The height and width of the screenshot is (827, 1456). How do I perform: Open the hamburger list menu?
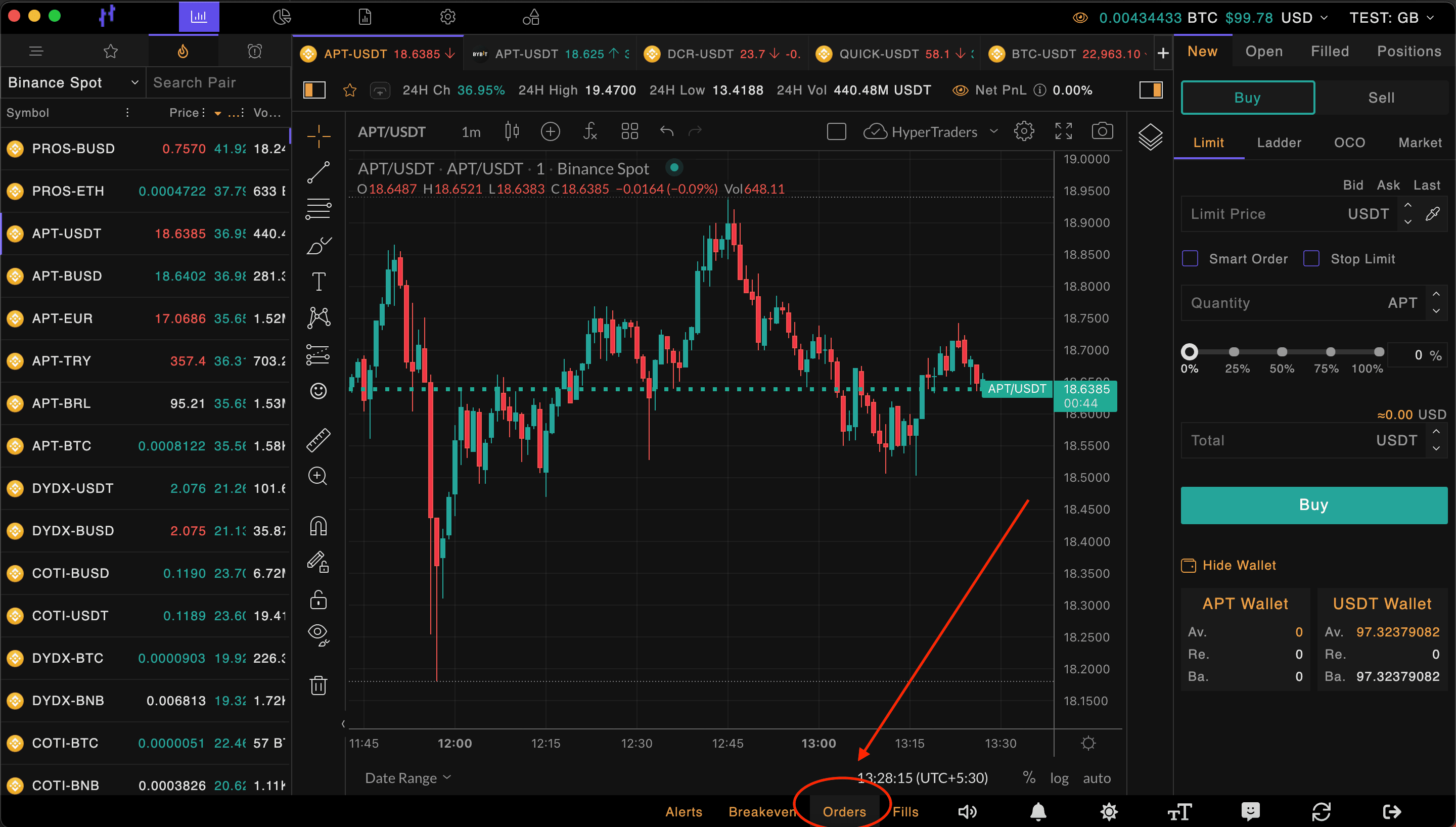coord(36,52)
